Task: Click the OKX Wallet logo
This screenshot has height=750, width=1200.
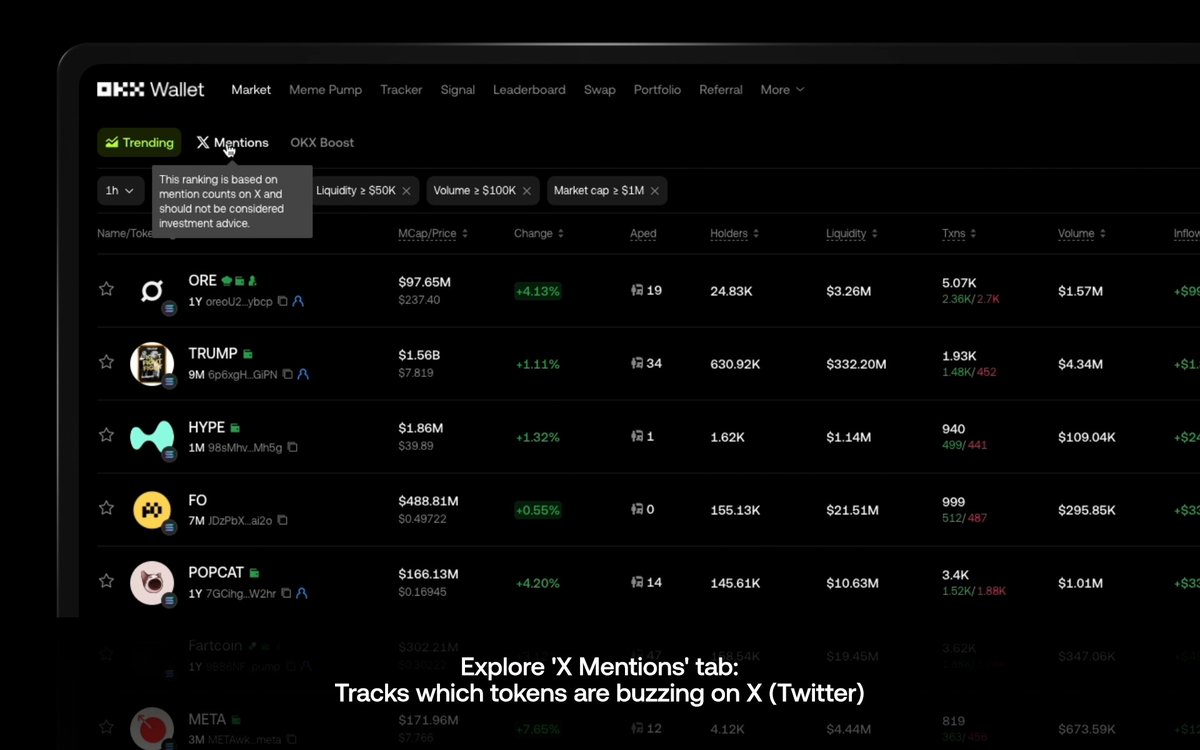Action: coord(150,89)
